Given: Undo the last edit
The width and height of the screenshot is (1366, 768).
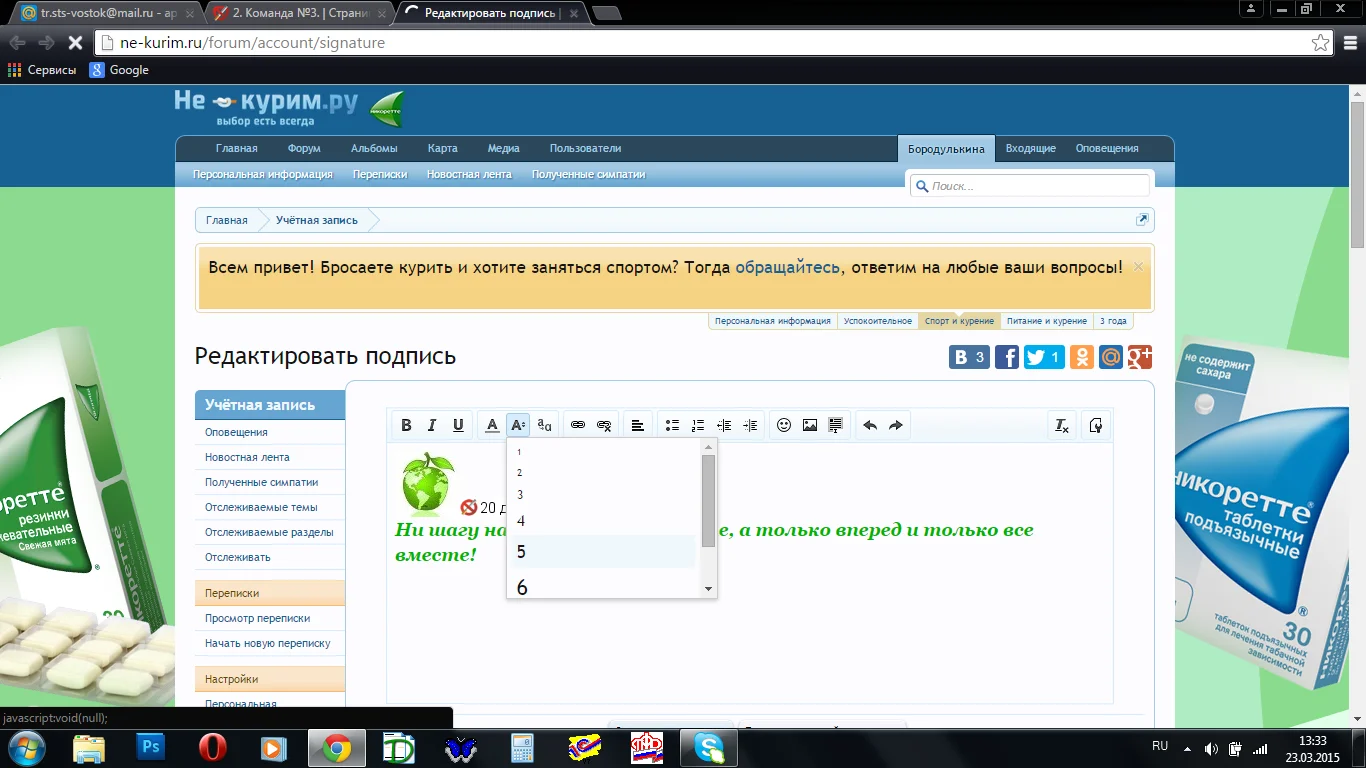Looking at the screenshot, I should click(x=870, y=425).
